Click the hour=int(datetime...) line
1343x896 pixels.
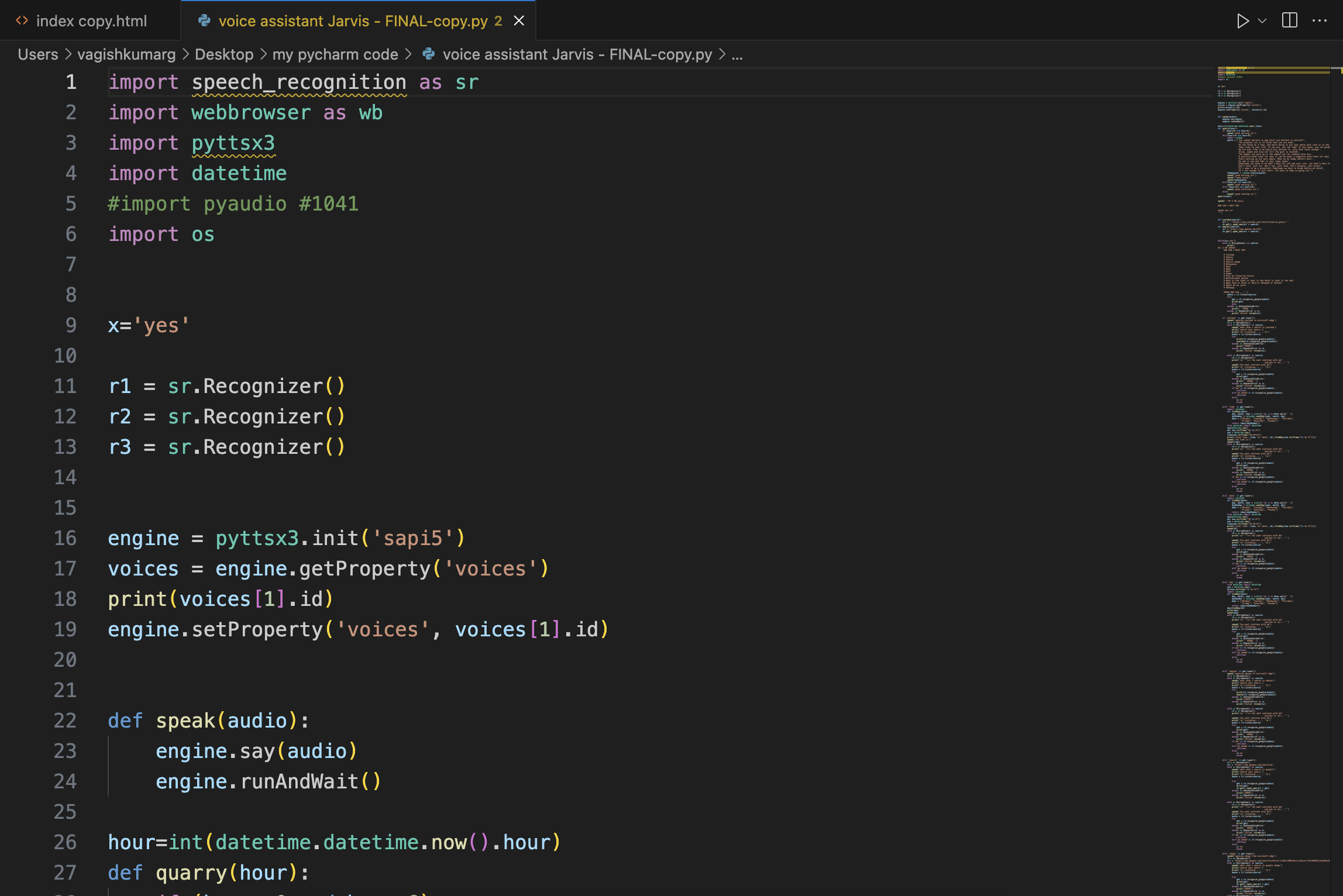click(334, 842)
